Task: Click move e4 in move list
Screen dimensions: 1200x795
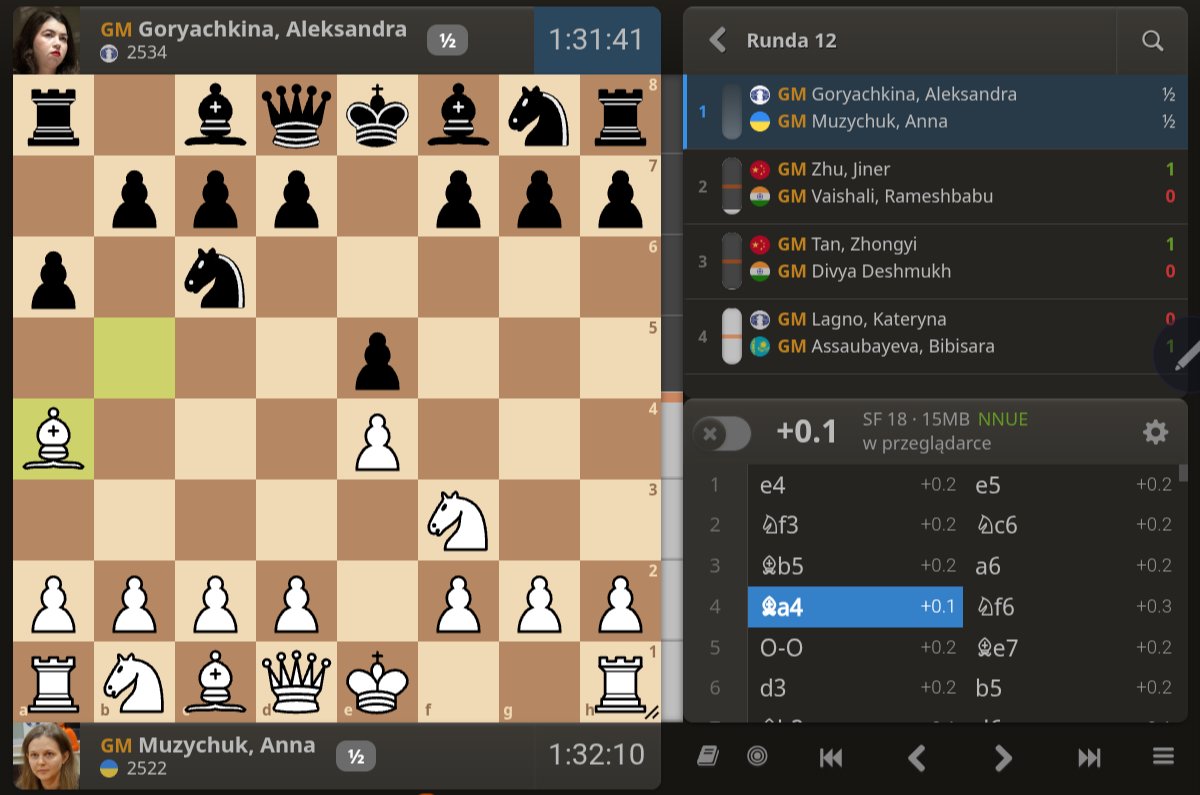Action: click(855, 485)
